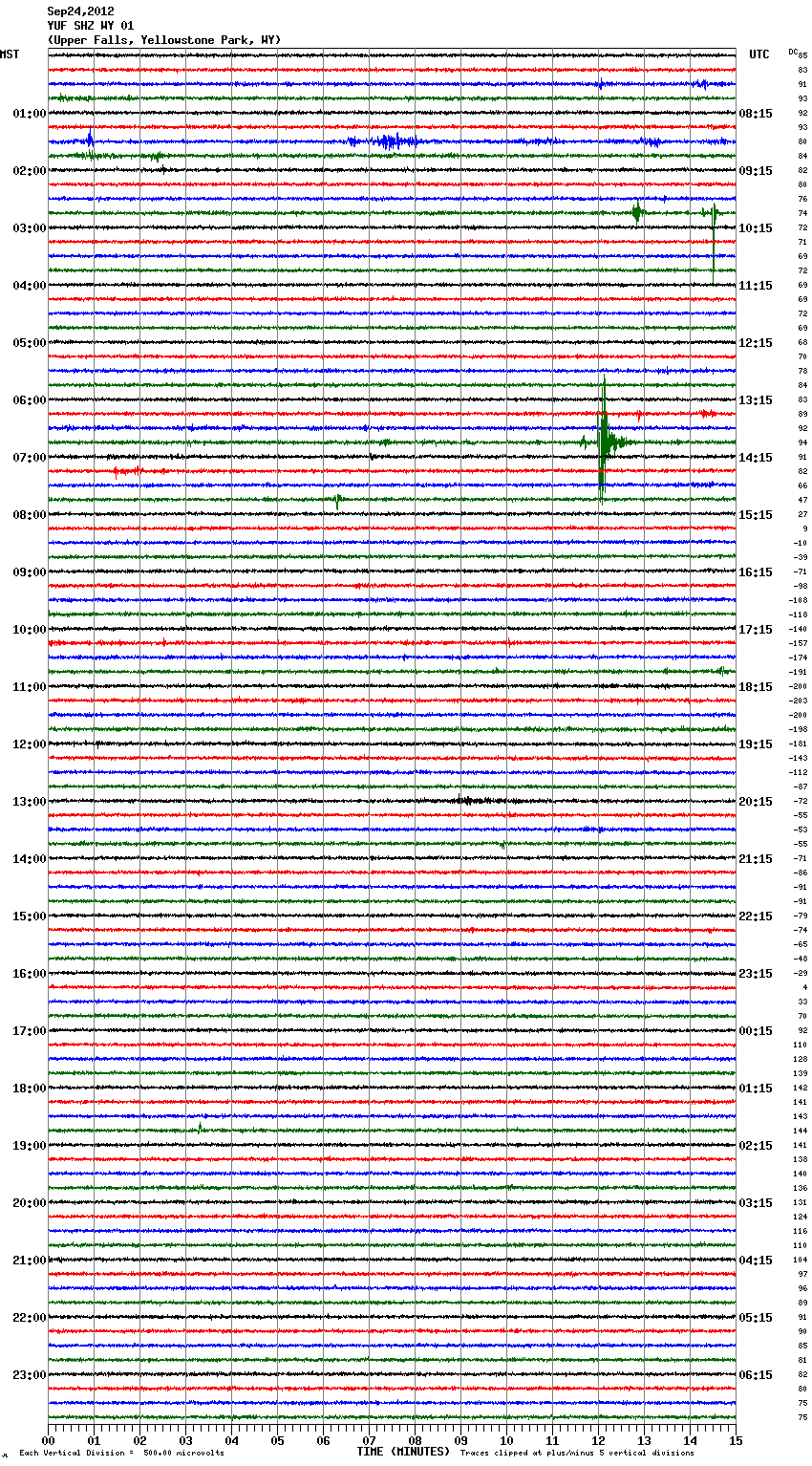Select the 21:00 MST time label

(x=30, y=1261)
